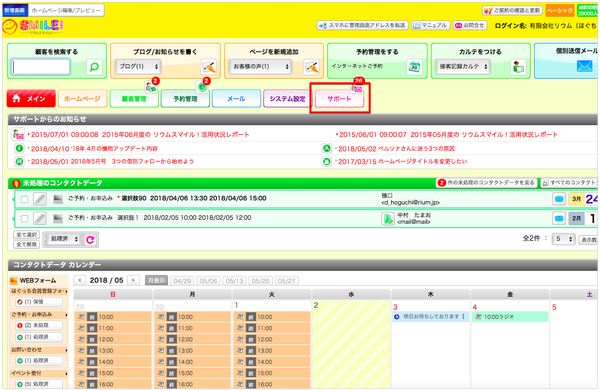600x391 pixels.
Task: Click the customer search input field
Action: click(41, 67)
